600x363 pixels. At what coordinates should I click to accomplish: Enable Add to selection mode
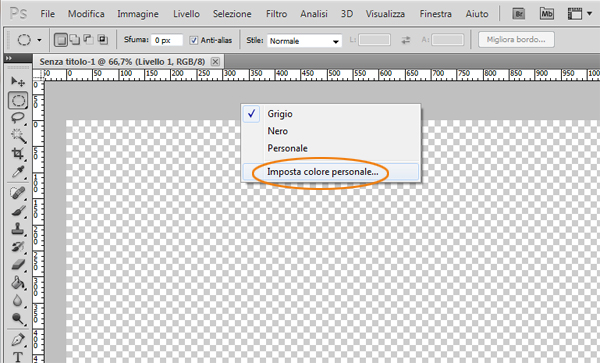75,39
